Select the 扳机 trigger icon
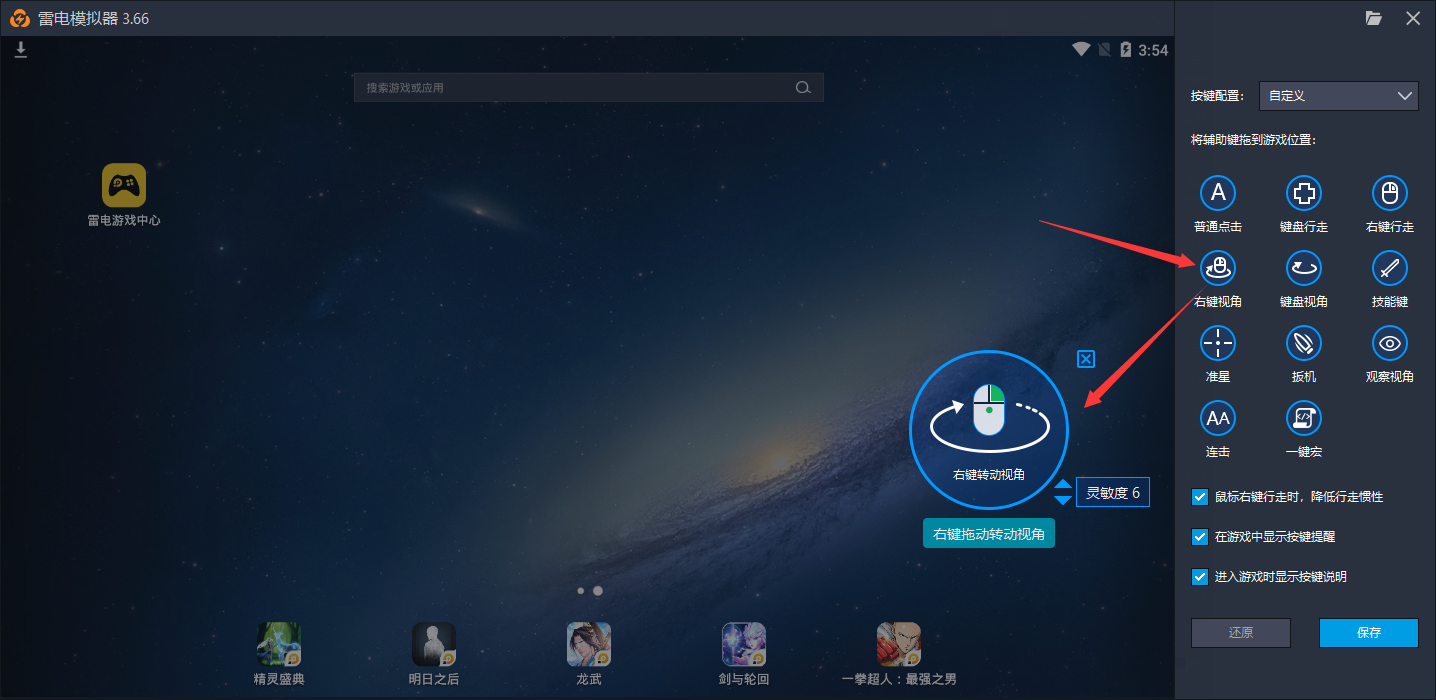Image resolution: width=1436 pixels, height=700 pixels. pyautogui.click(x=1303, y=343)
